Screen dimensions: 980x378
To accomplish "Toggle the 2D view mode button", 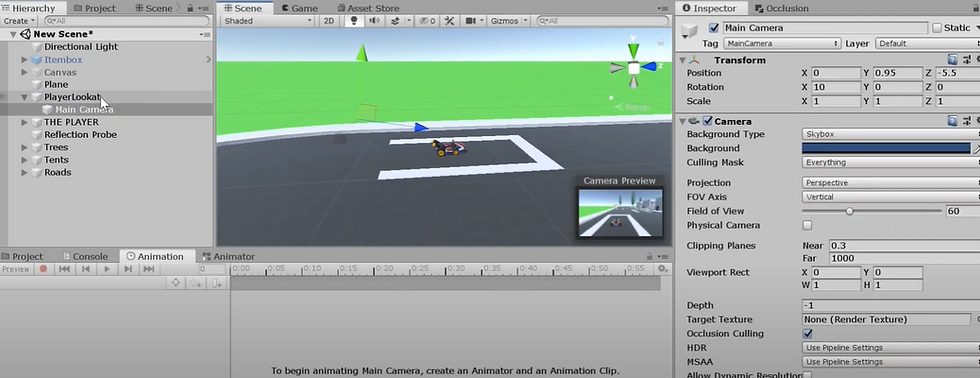I will coord(329,21).
